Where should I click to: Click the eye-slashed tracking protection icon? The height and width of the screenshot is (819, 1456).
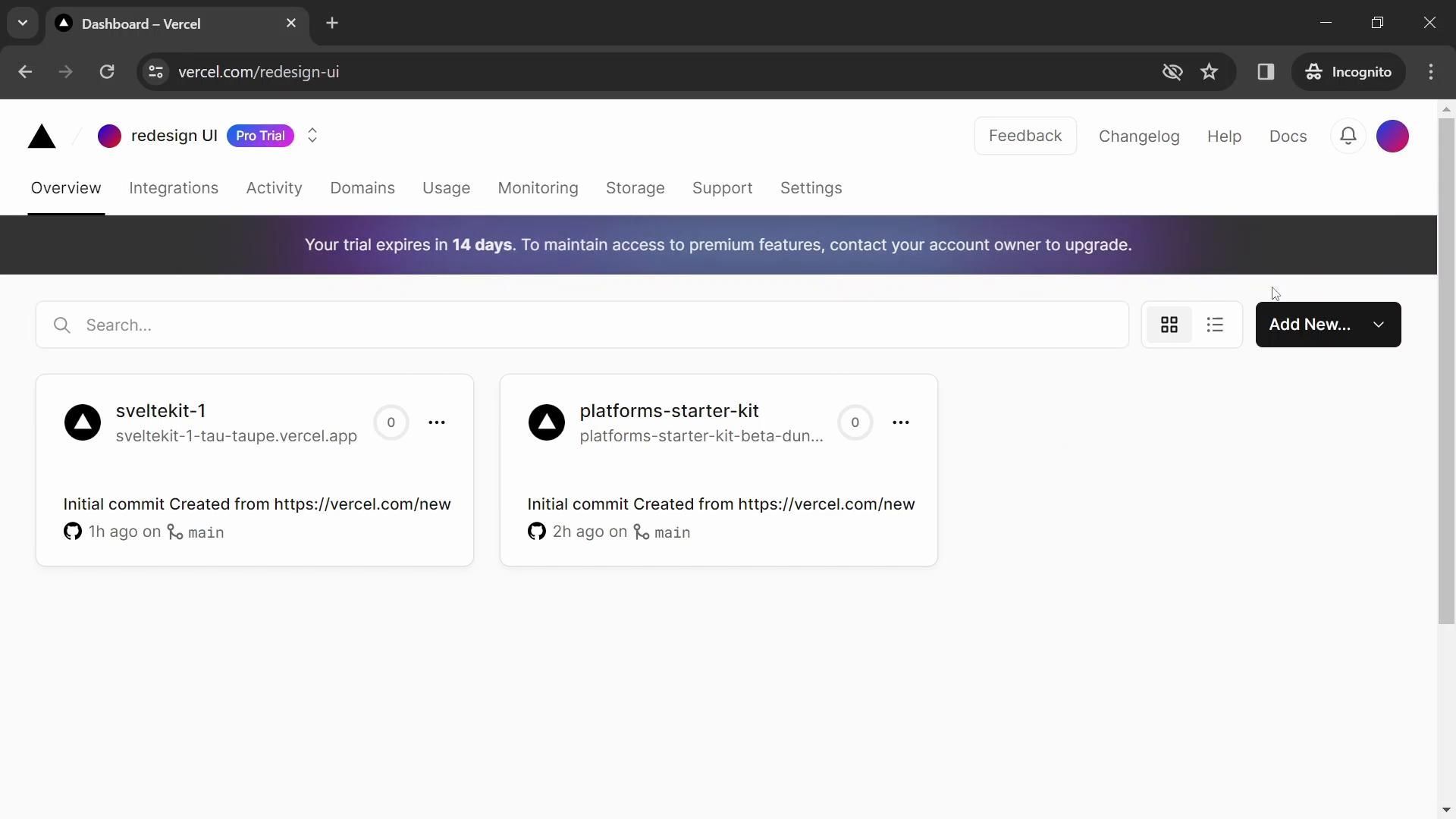(x=1172, y=72)
